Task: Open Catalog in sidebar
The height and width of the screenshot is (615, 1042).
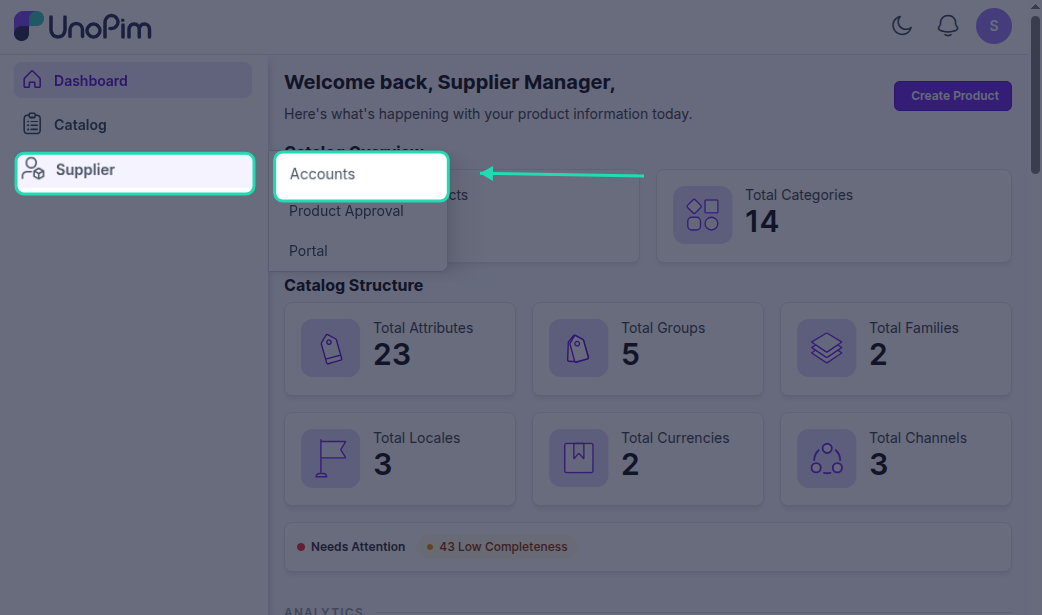Action: click(133, 124)
